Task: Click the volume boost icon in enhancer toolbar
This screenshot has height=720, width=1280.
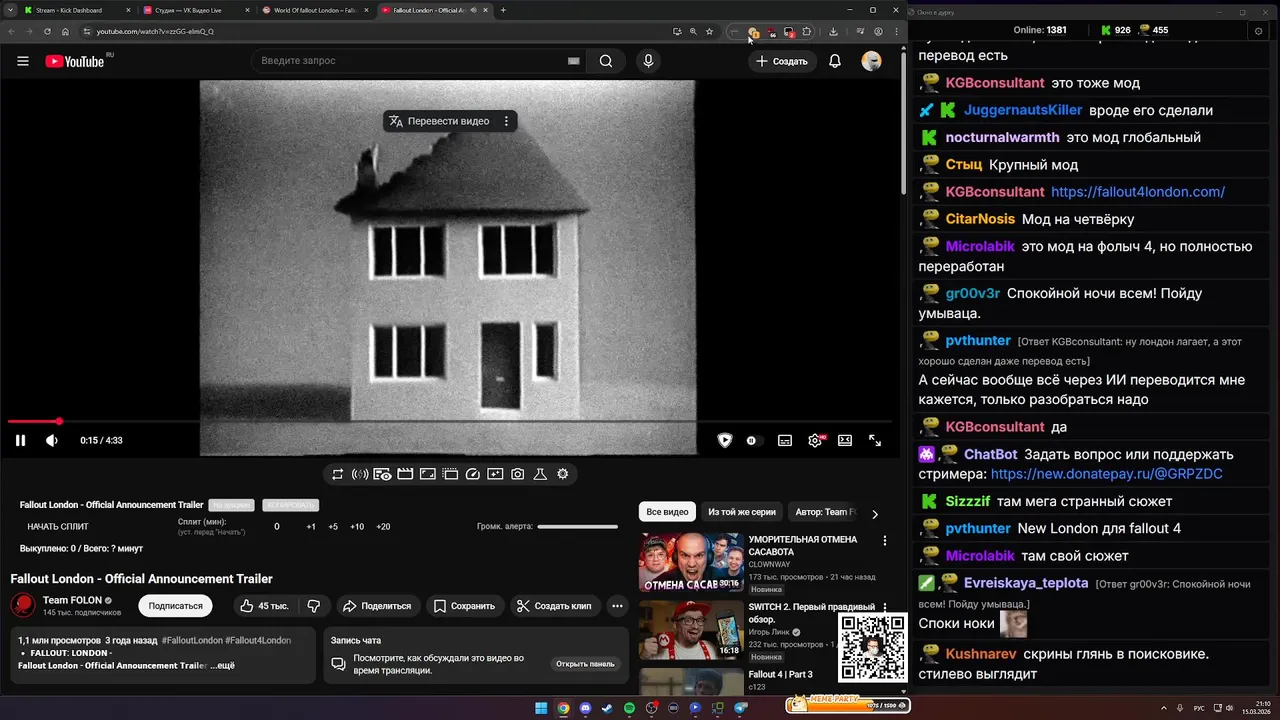Action: click(360, 474)
